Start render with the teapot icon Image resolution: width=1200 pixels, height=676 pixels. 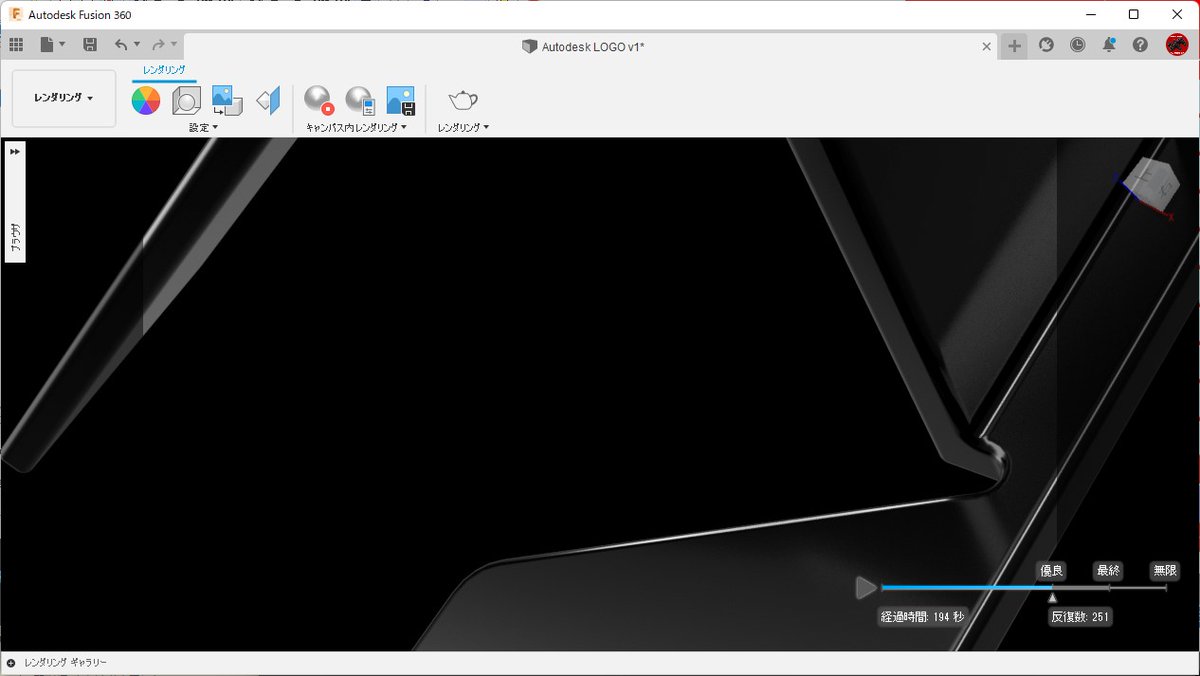pos(463,100)
